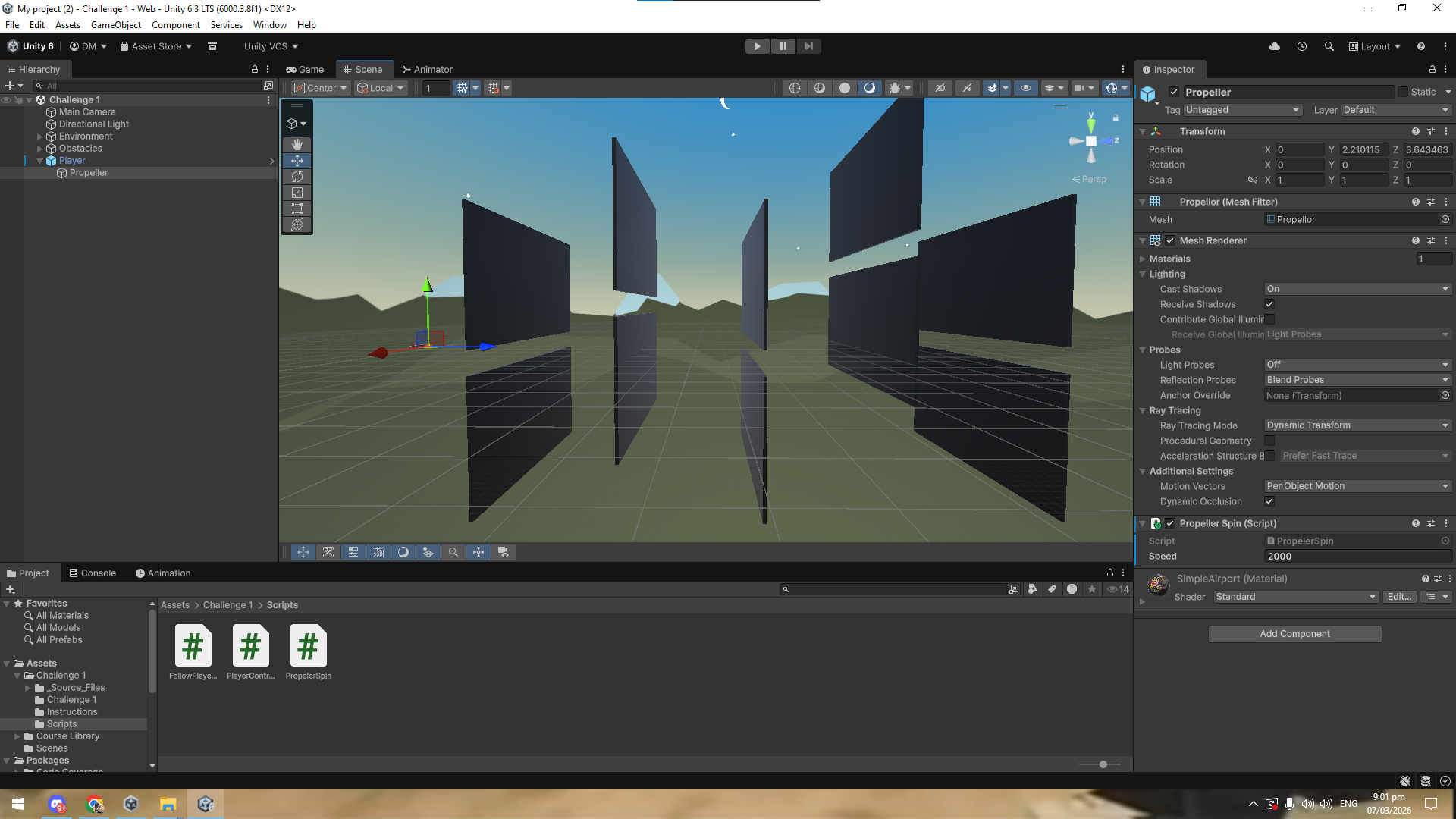Image resolution: width=1456 pixels, height=819 pixels.
Task: Select the Scale tool in scene toolbar
Action: coord(297,193)
